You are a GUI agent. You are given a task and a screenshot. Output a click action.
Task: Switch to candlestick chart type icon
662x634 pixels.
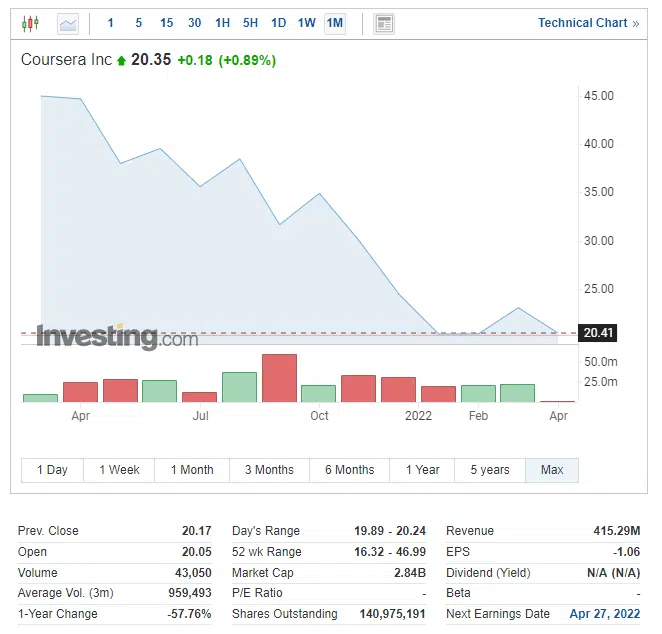[x=30, y=23]
